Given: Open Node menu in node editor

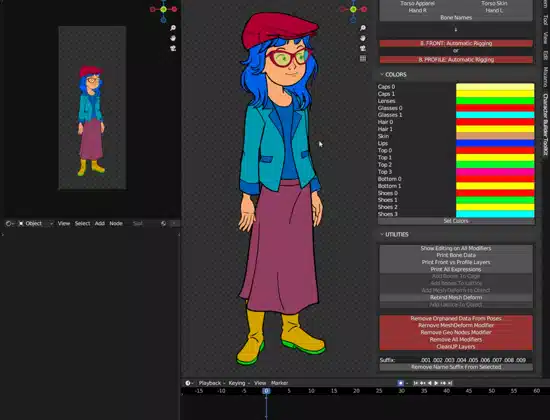Looking at the screenshot, I should (116, 224).
